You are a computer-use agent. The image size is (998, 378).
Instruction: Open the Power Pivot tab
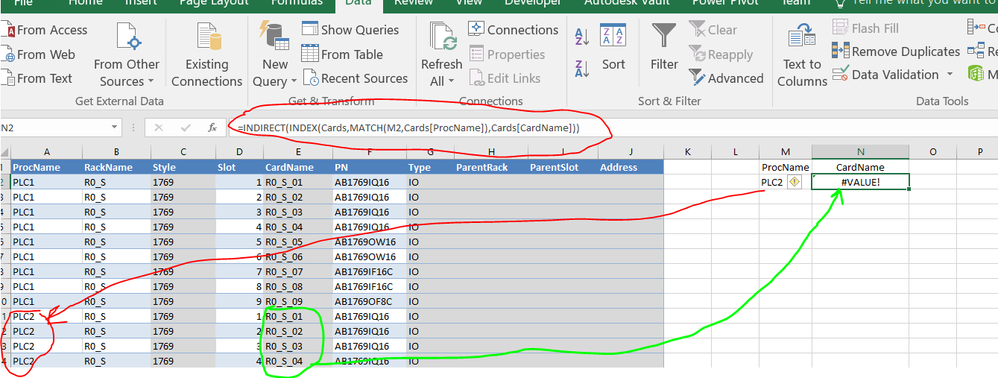(x=725, y=3)
